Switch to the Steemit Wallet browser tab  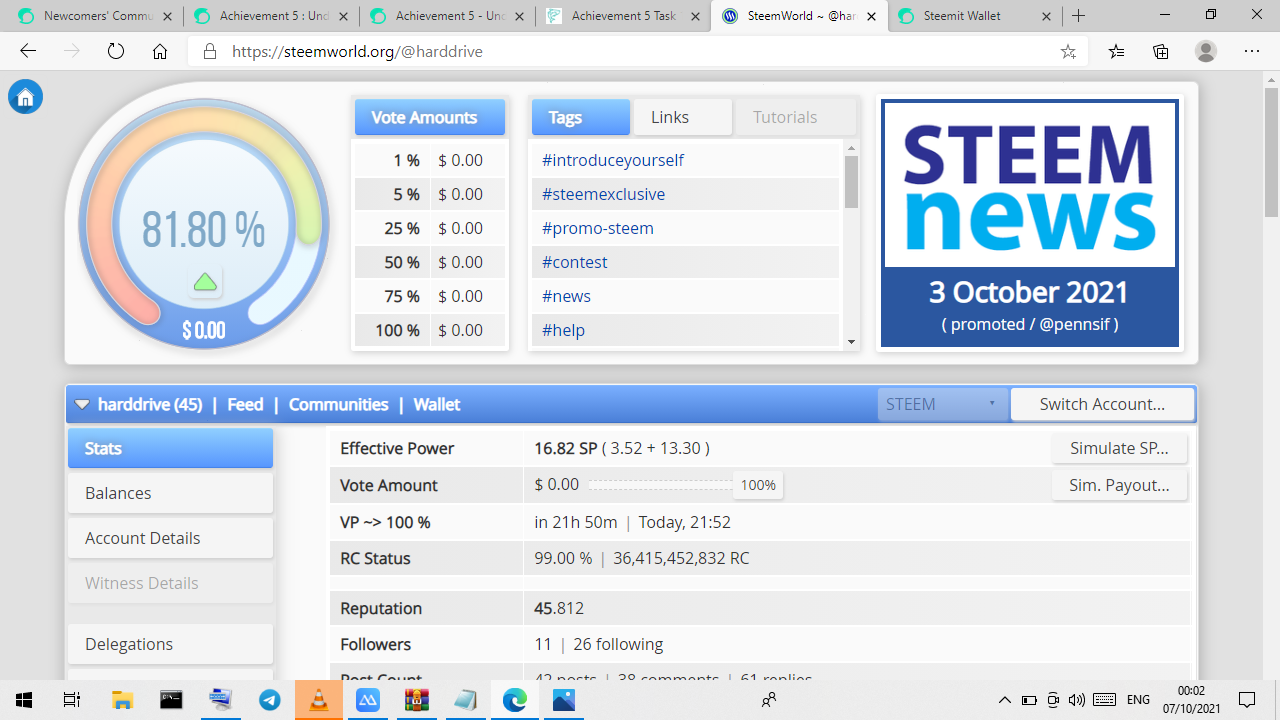click(965, 16)
